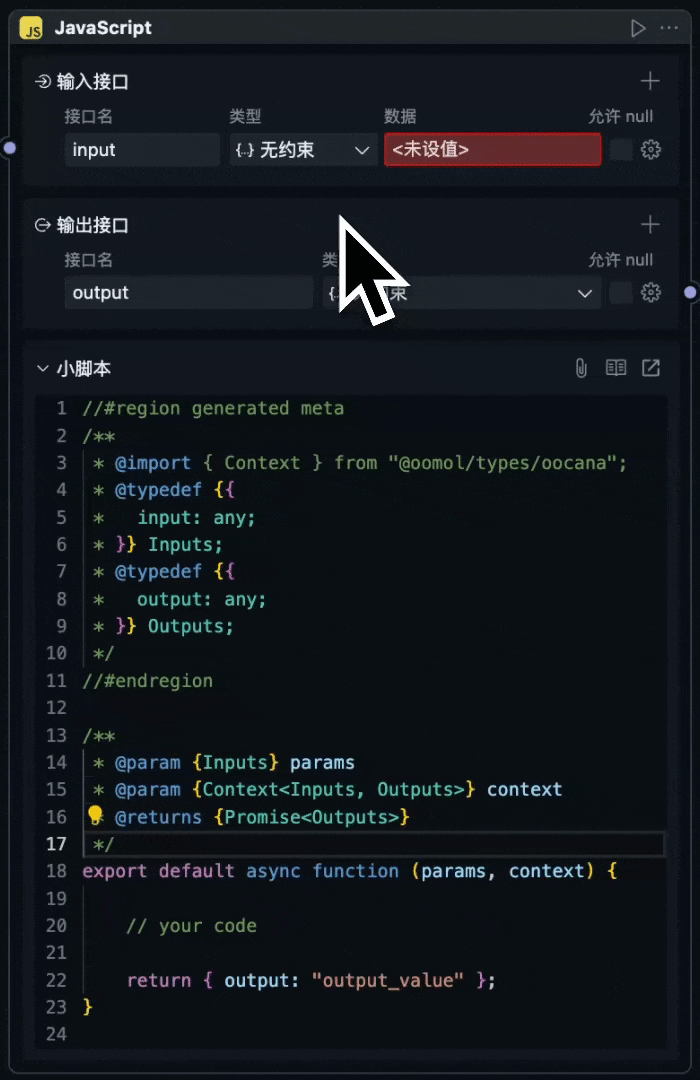Click the right output connection port dot
This screenshot has width=700, height=1080.
[x=690, y=292]
